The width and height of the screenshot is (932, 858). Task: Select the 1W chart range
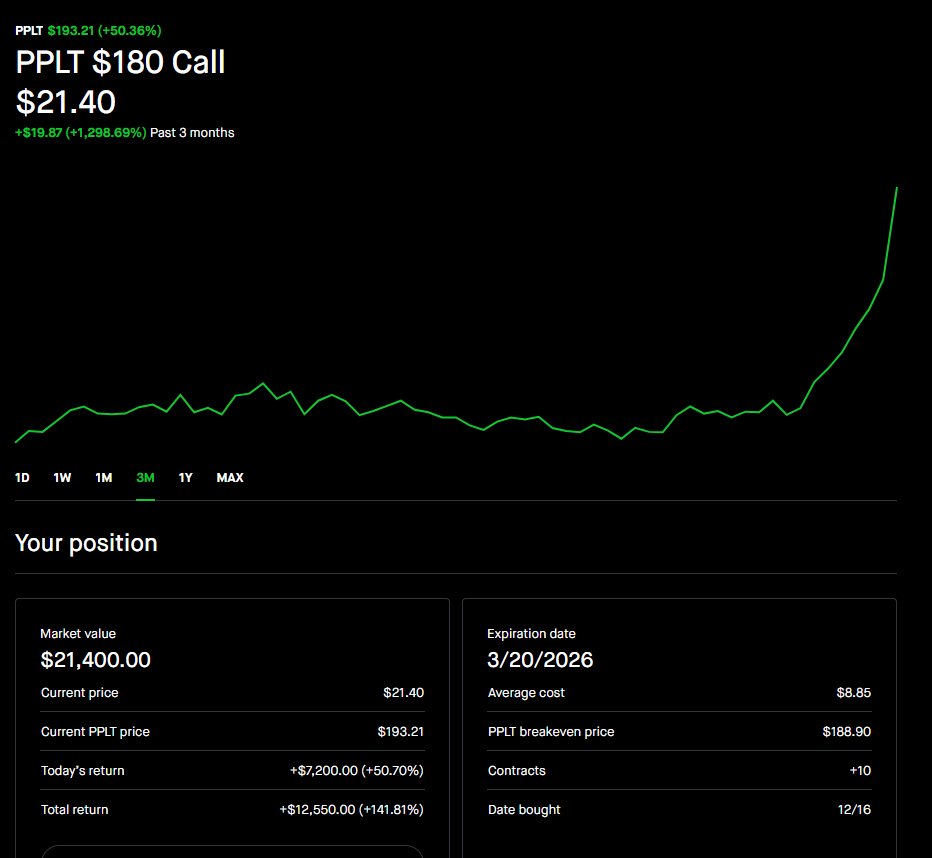62,478
